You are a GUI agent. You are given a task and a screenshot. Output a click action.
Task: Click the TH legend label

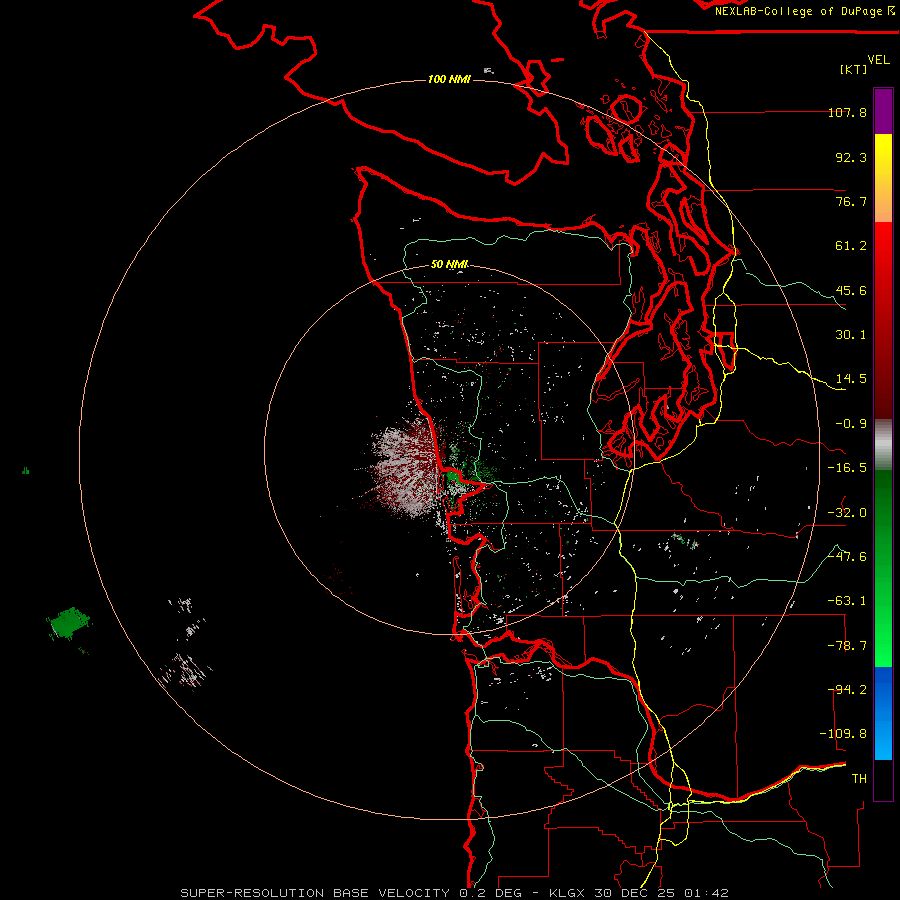(x=859, y=779)
